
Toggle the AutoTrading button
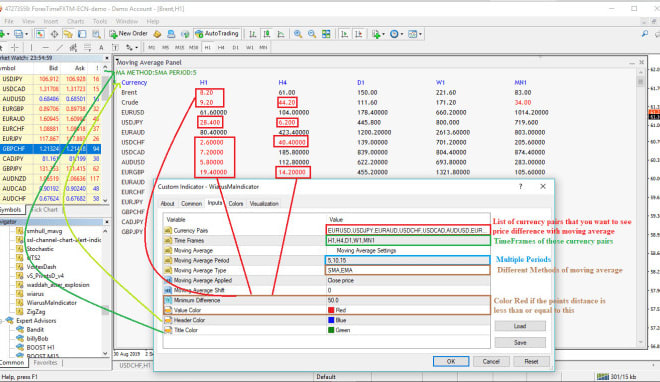217,34
